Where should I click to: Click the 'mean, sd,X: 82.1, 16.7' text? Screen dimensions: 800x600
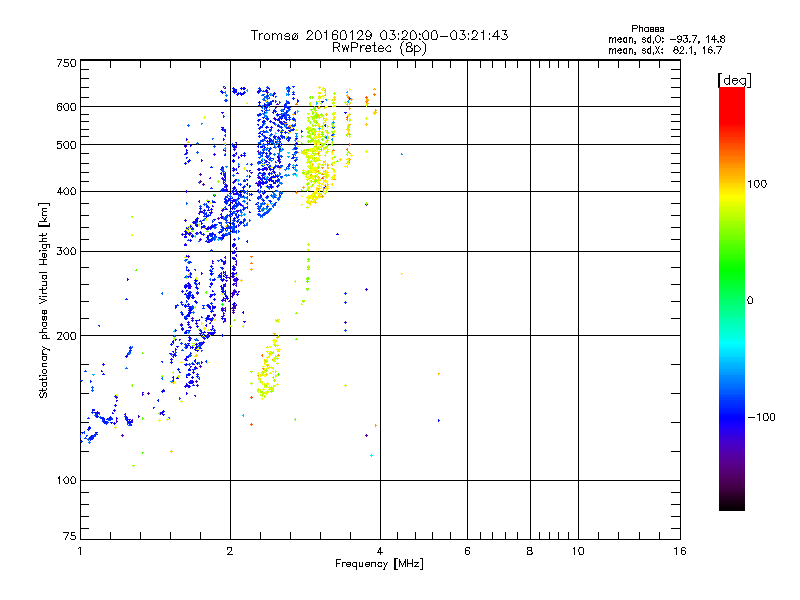click(x=665, y=50)
